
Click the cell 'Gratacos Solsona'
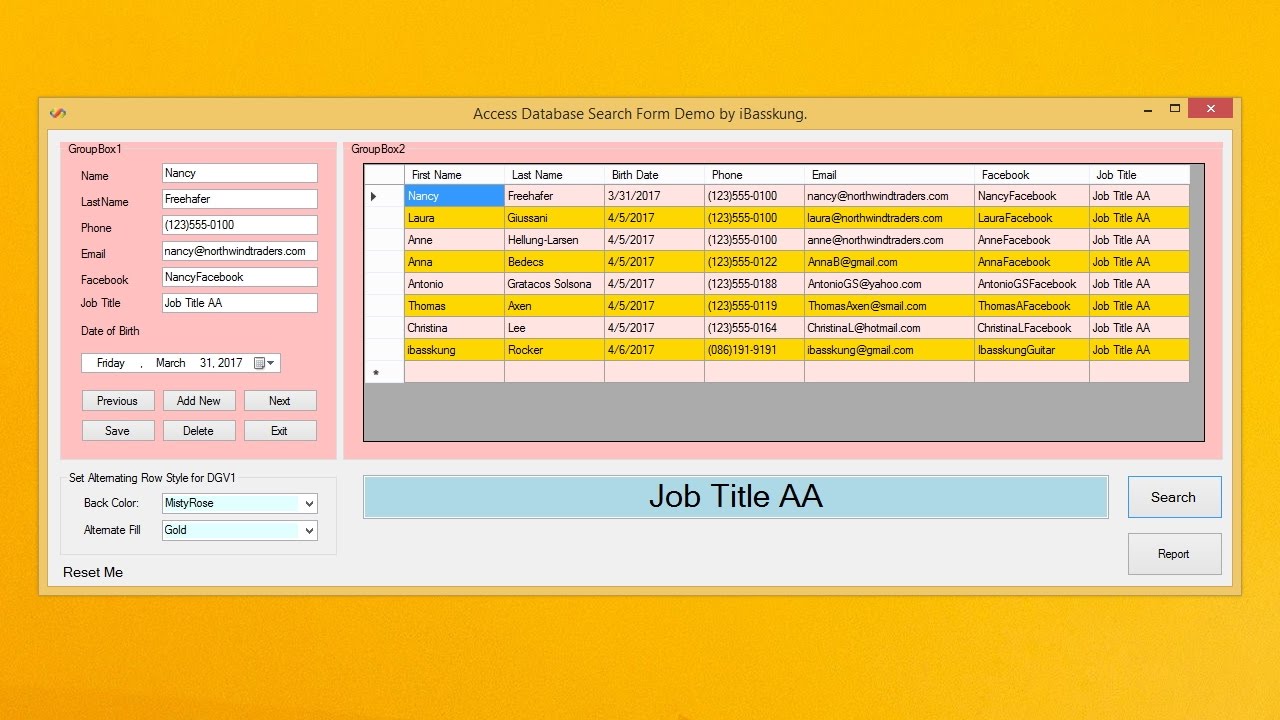coord(554,284)
